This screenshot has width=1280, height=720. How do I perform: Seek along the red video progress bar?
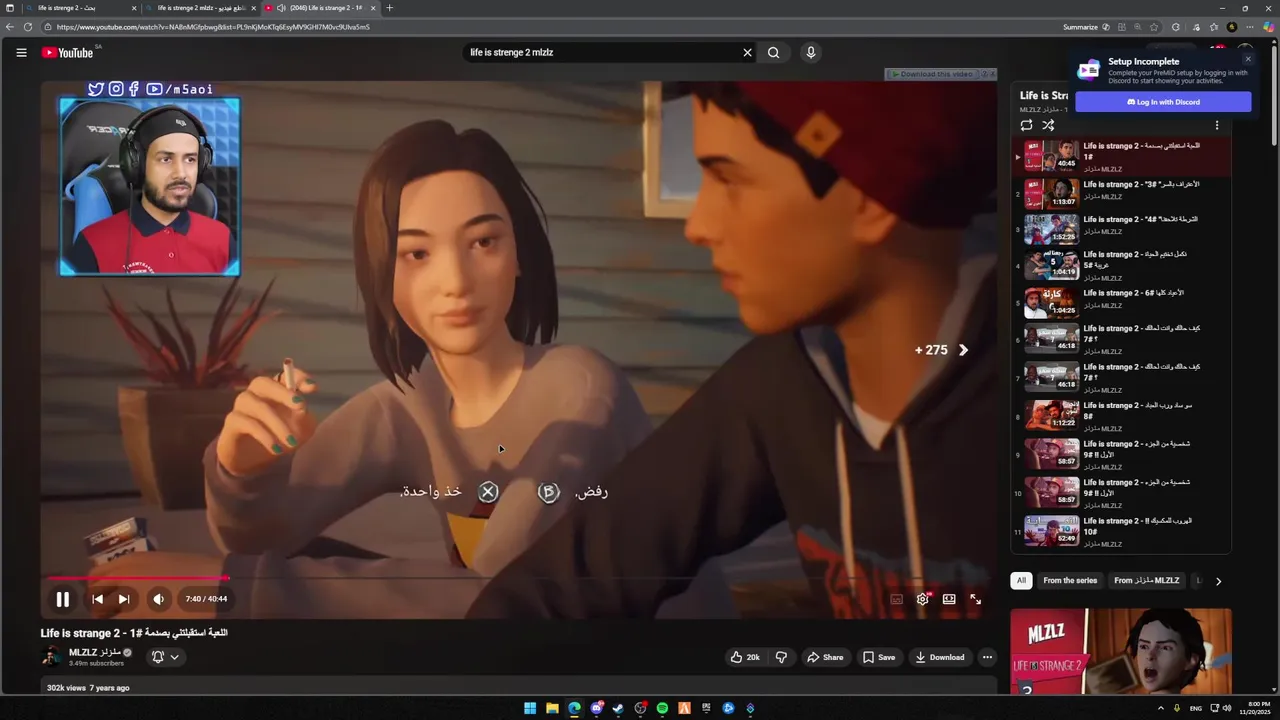(x=519, y=577)
